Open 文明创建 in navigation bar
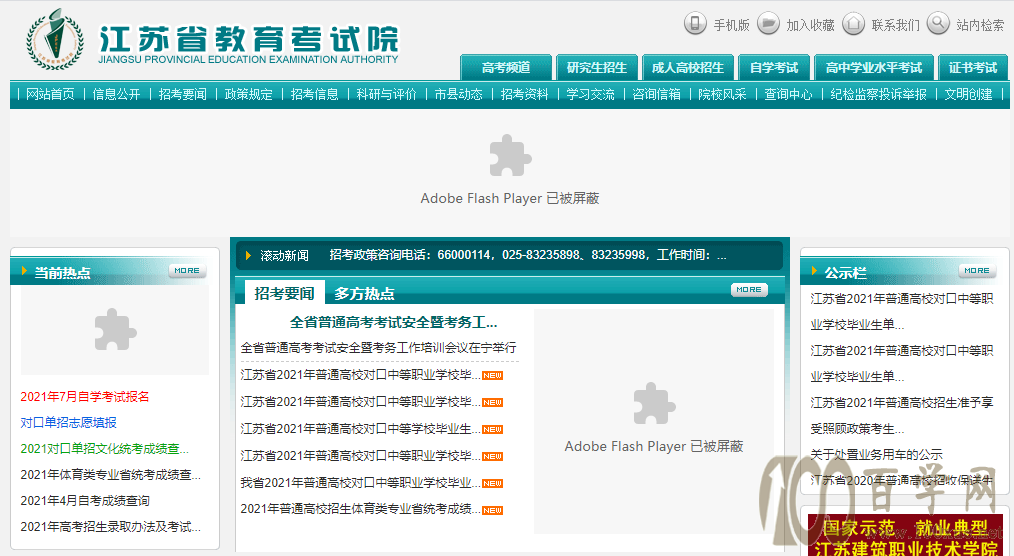Image resolution: width=1014 pixels, height=556 pixels. pyautogui.click(x=968, y=94)
